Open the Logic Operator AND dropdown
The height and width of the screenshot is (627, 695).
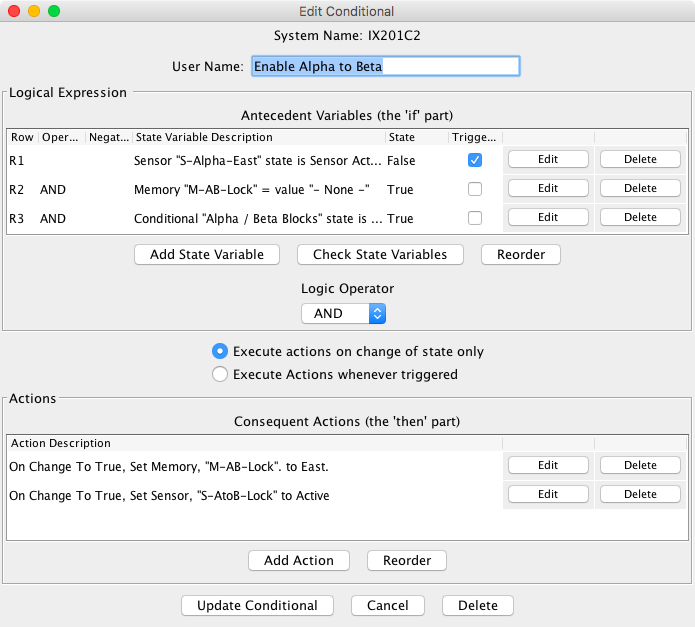[343, 313]
